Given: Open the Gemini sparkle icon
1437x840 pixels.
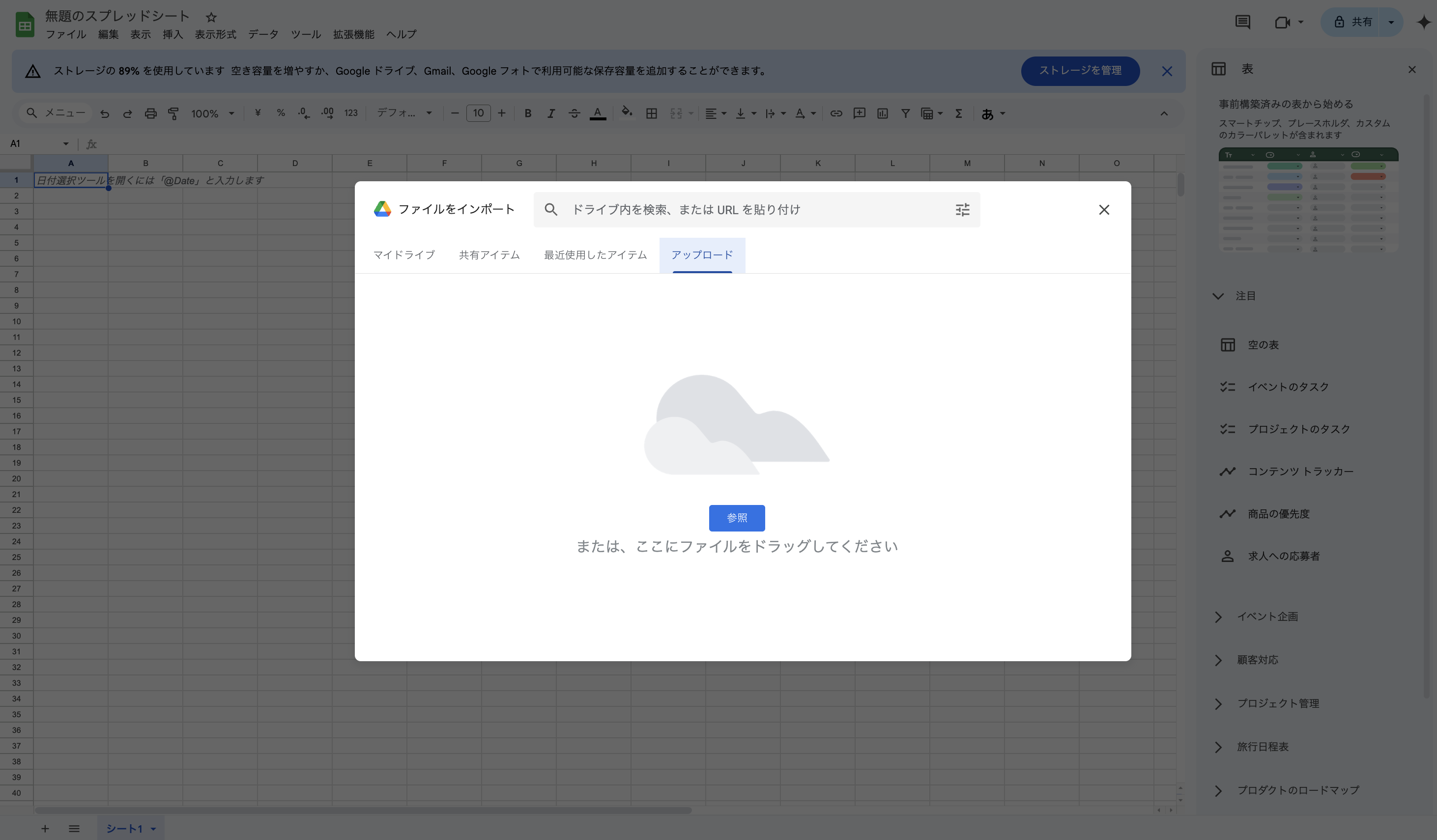Looking at the screenshot, I should click(1424, 22).
